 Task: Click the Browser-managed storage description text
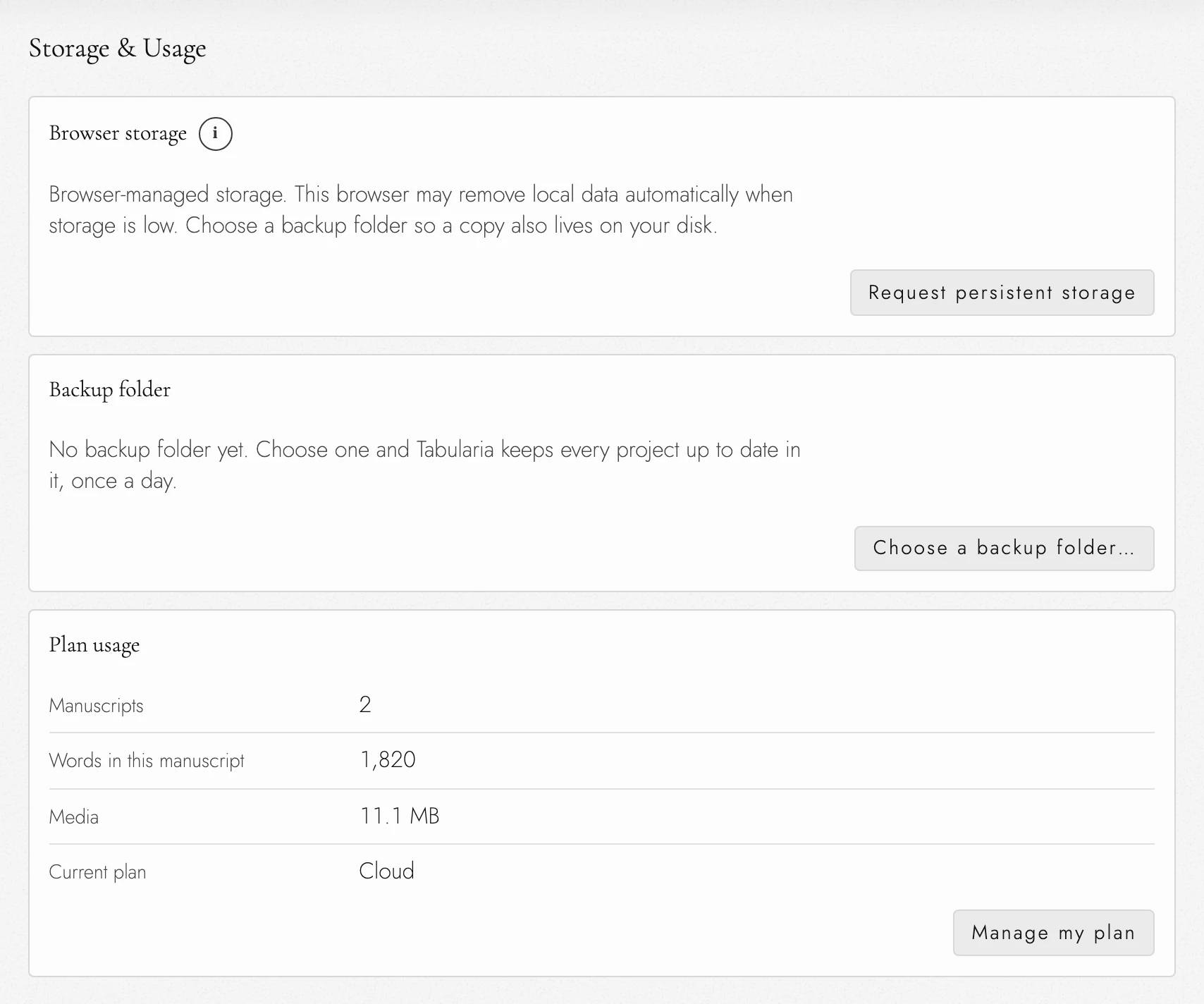pyautogui.click(x=421, y=210)
